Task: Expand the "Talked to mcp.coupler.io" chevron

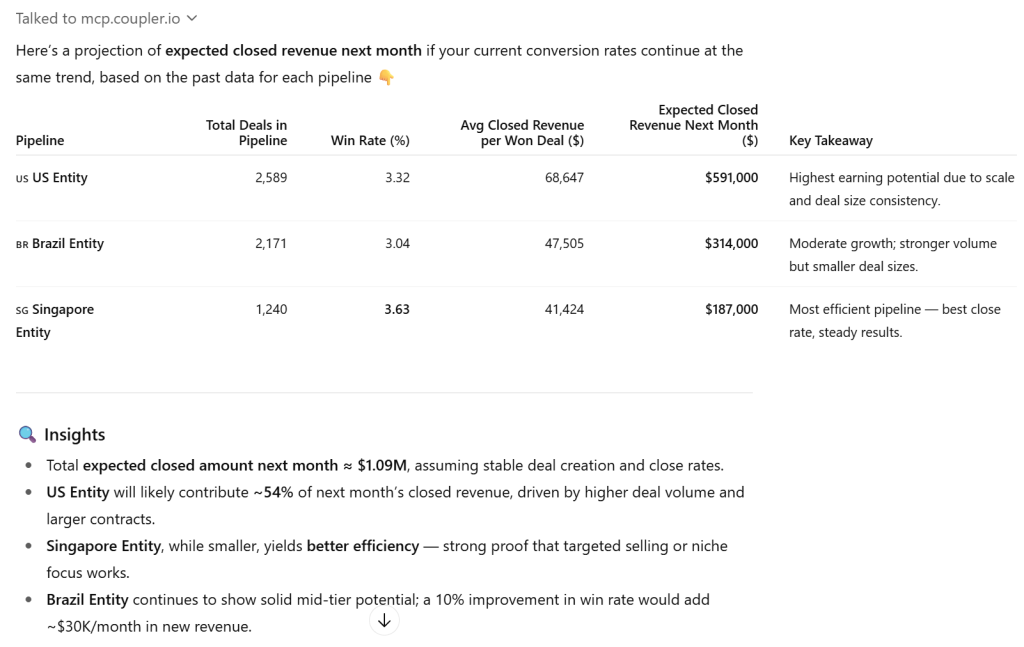Action: [x=192, y=18]
